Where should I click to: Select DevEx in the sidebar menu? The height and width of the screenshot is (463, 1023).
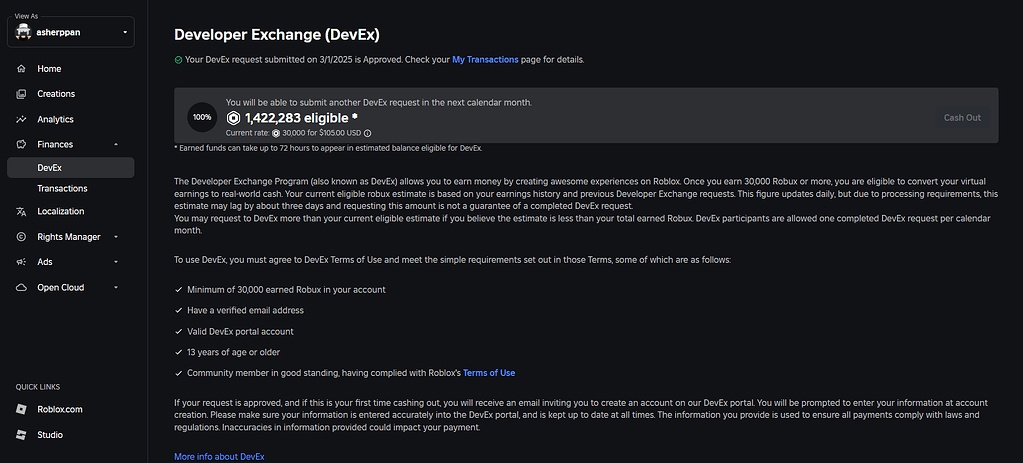(x=50, y=168)
